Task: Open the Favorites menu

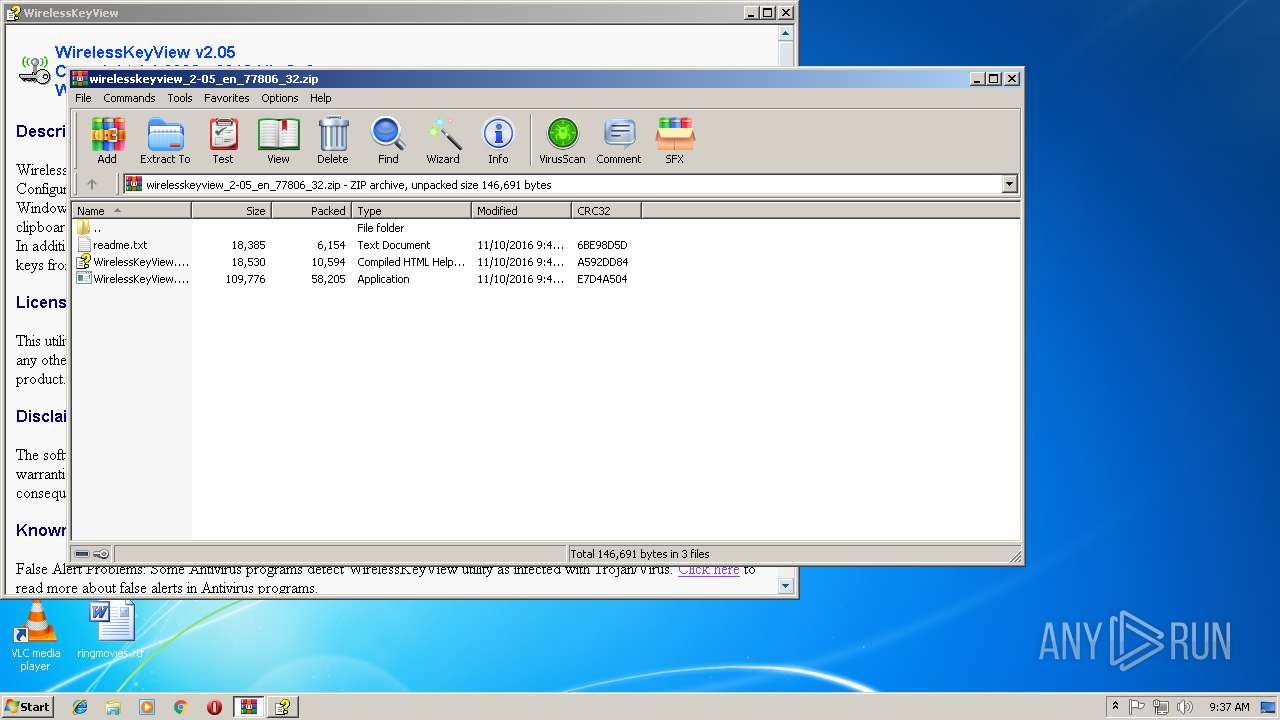Action: pyautogui.click(x=227, y=98)
